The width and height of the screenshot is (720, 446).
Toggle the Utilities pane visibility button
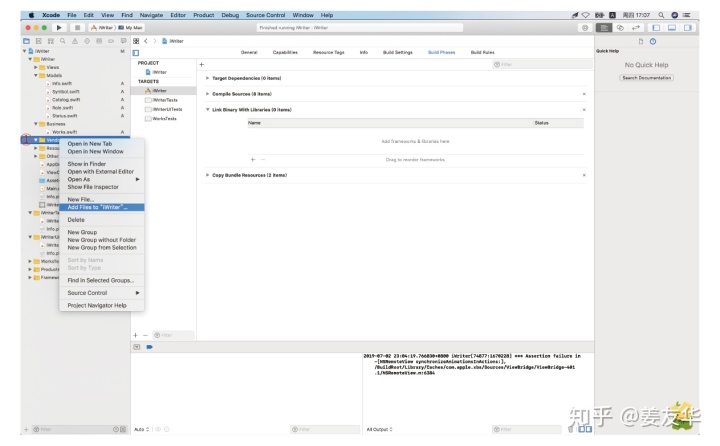pos(687,28)
